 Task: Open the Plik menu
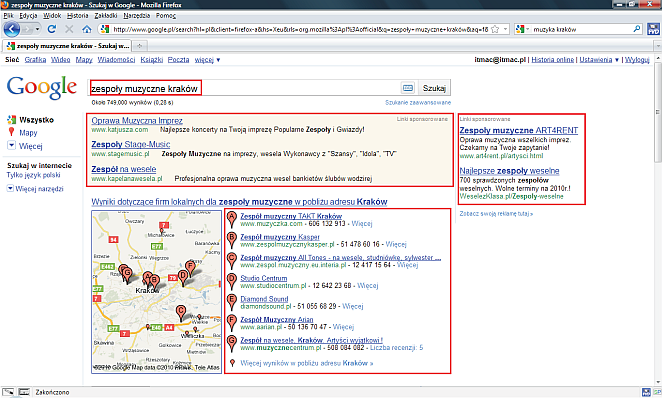pos(8,16)
